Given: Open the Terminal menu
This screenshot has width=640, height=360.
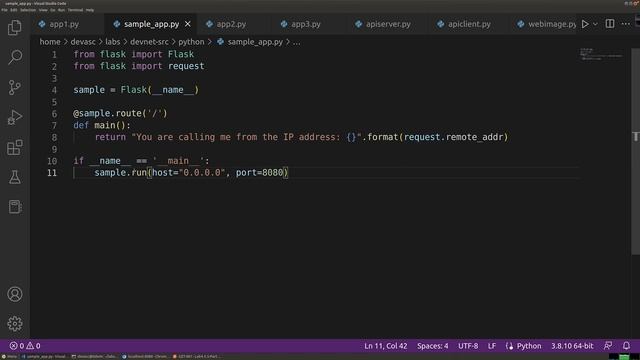Looking at the screenshot, I should [75, 10].
